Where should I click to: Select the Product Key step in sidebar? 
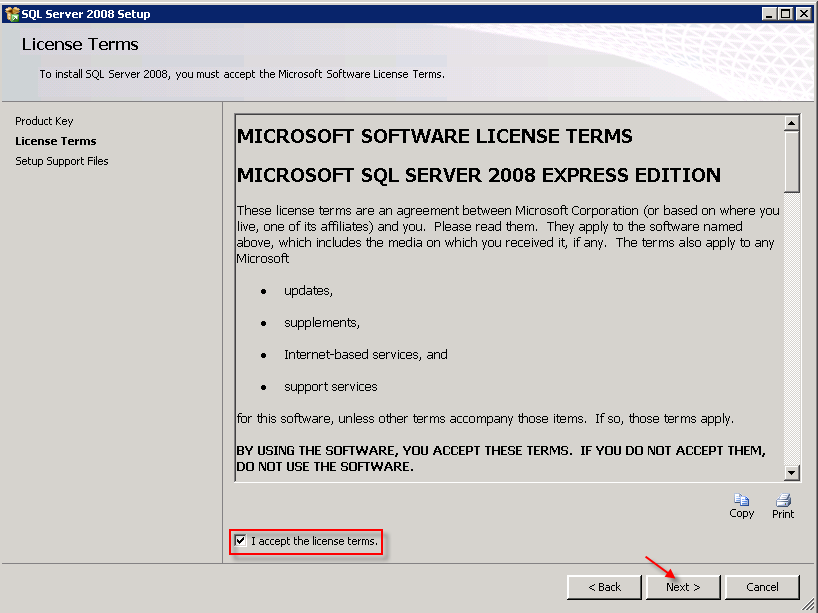[x=44, y=121]
